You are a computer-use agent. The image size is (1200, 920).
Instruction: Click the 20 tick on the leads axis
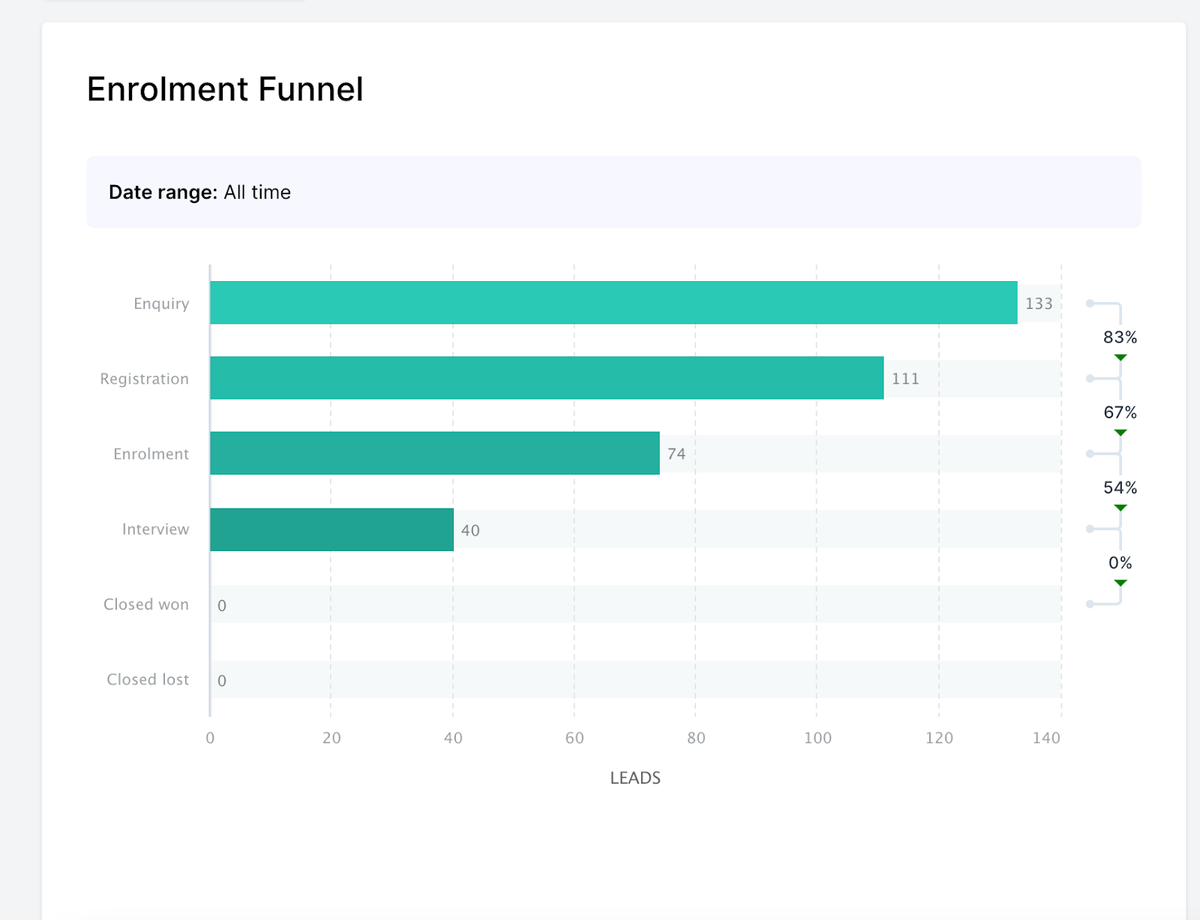click(332, 738)
